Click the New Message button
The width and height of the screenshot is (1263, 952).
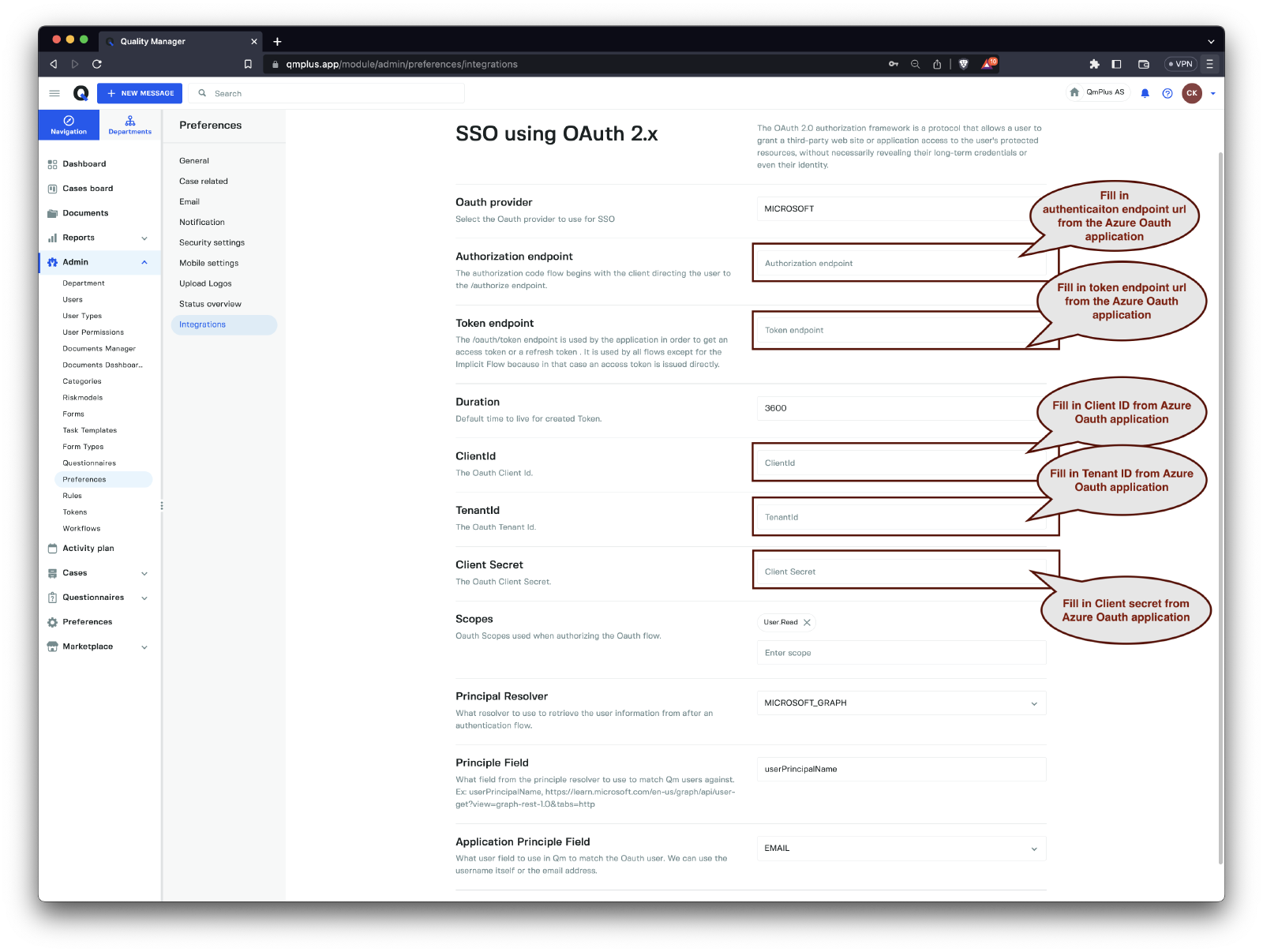[140, 93]
